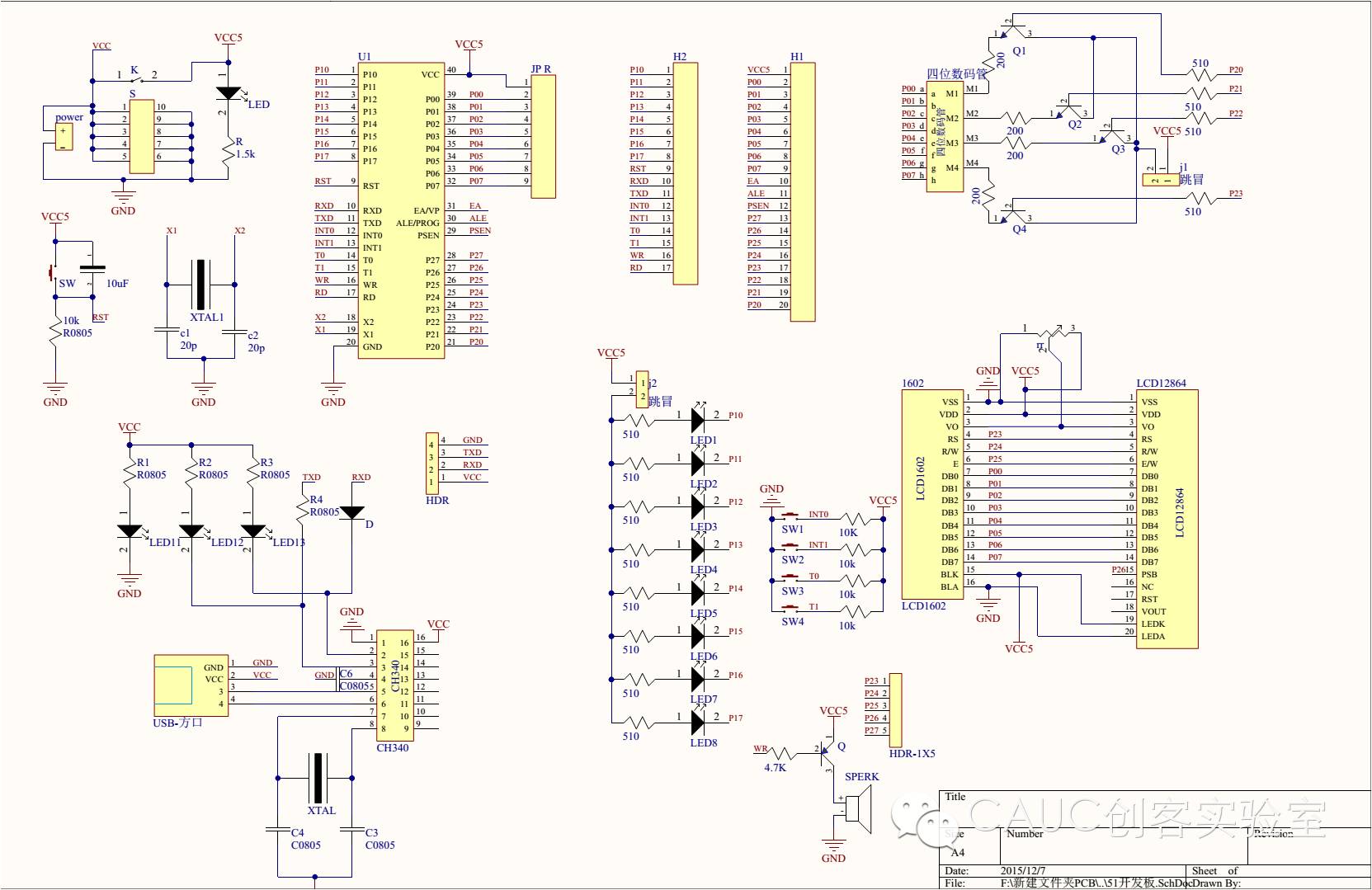This screenshot has width=1372, height=890.
Task: Click the VCC5 label above LED jumper j2
Action: tap(611, 353)
